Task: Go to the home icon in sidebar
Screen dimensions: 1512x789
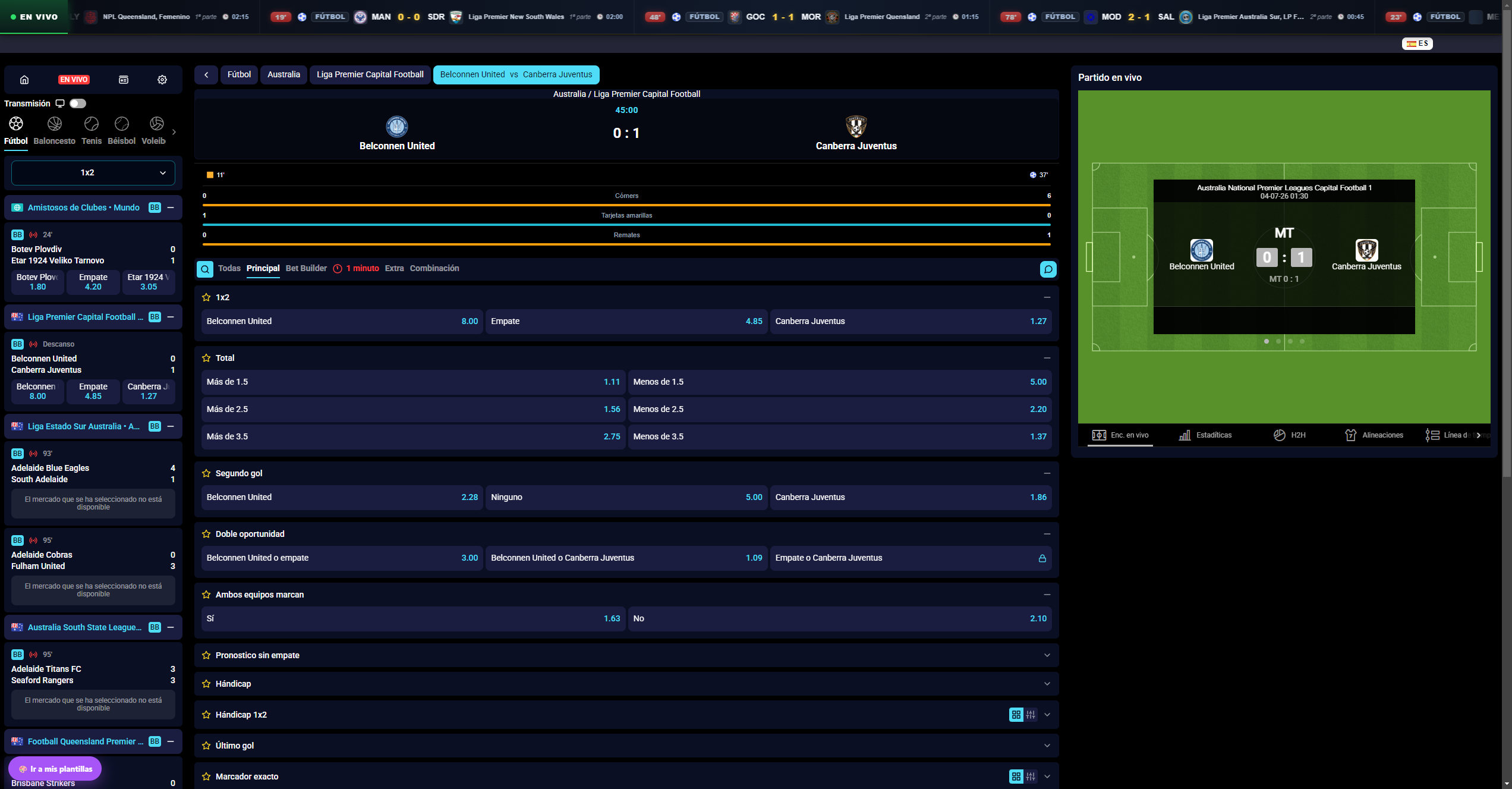Action: click(x=24, y=80)
